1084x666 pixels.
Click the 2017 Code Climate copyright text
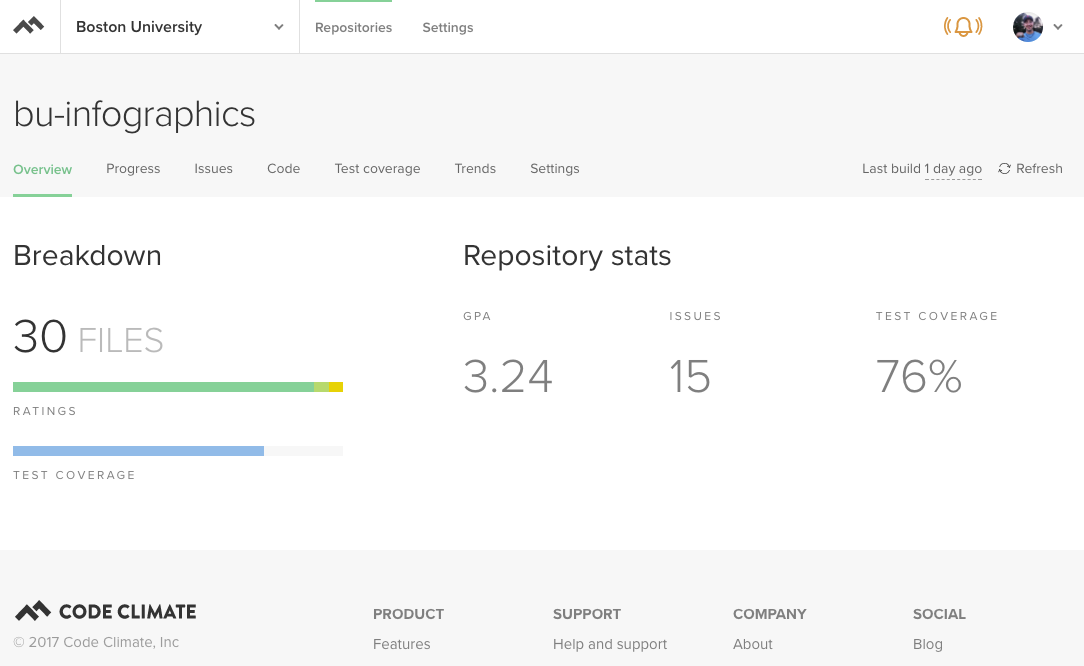pyautogui.click(x=96, y=642)
